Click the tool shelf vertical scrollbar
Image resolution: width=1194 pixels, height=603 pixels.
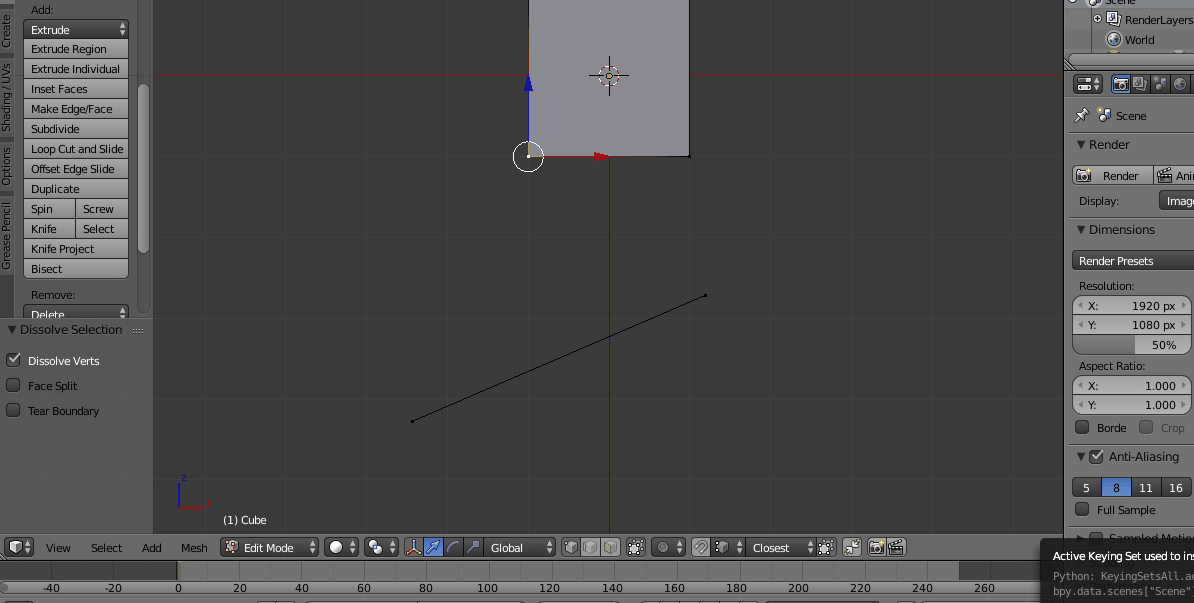coord(143,168)
